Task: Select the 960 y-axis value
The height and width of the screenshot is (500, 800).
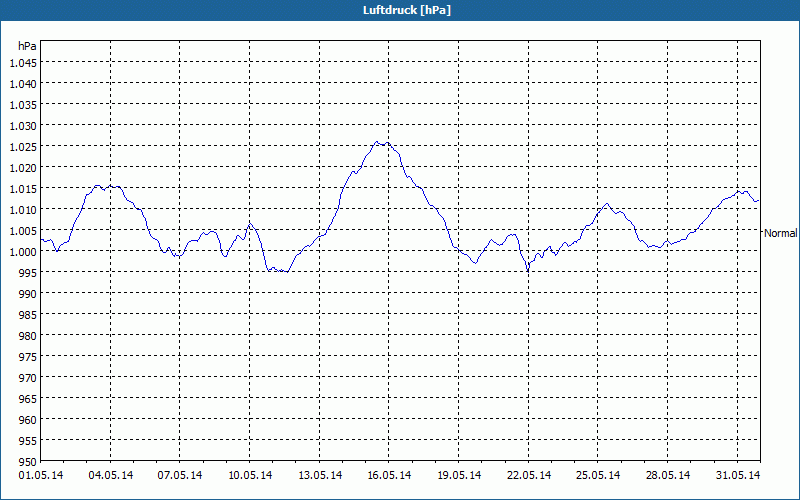Action: (x=28, y=419)
